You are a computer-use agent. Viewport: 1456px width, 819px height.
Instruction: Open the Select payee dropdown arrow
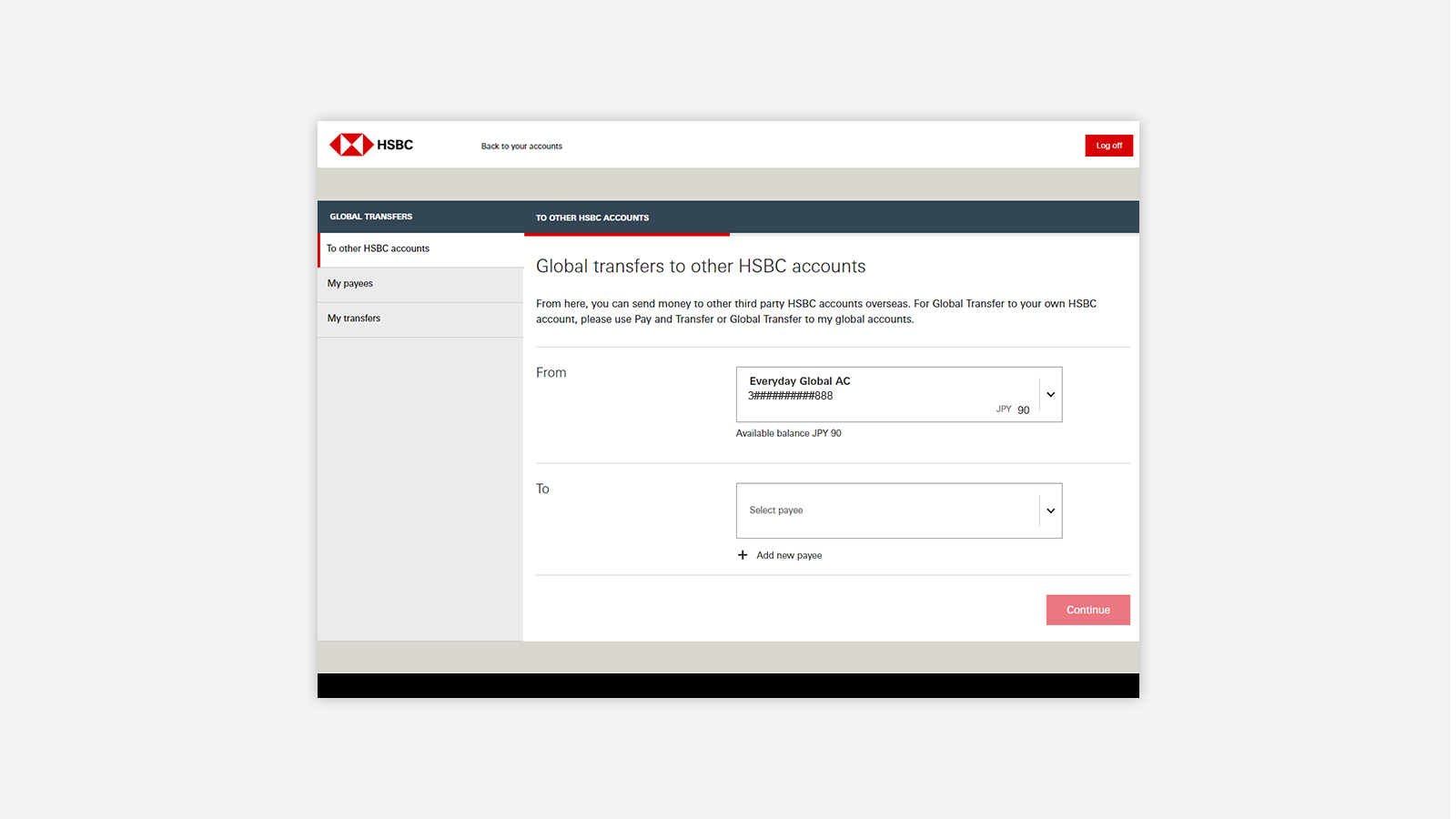point(1051,511)
